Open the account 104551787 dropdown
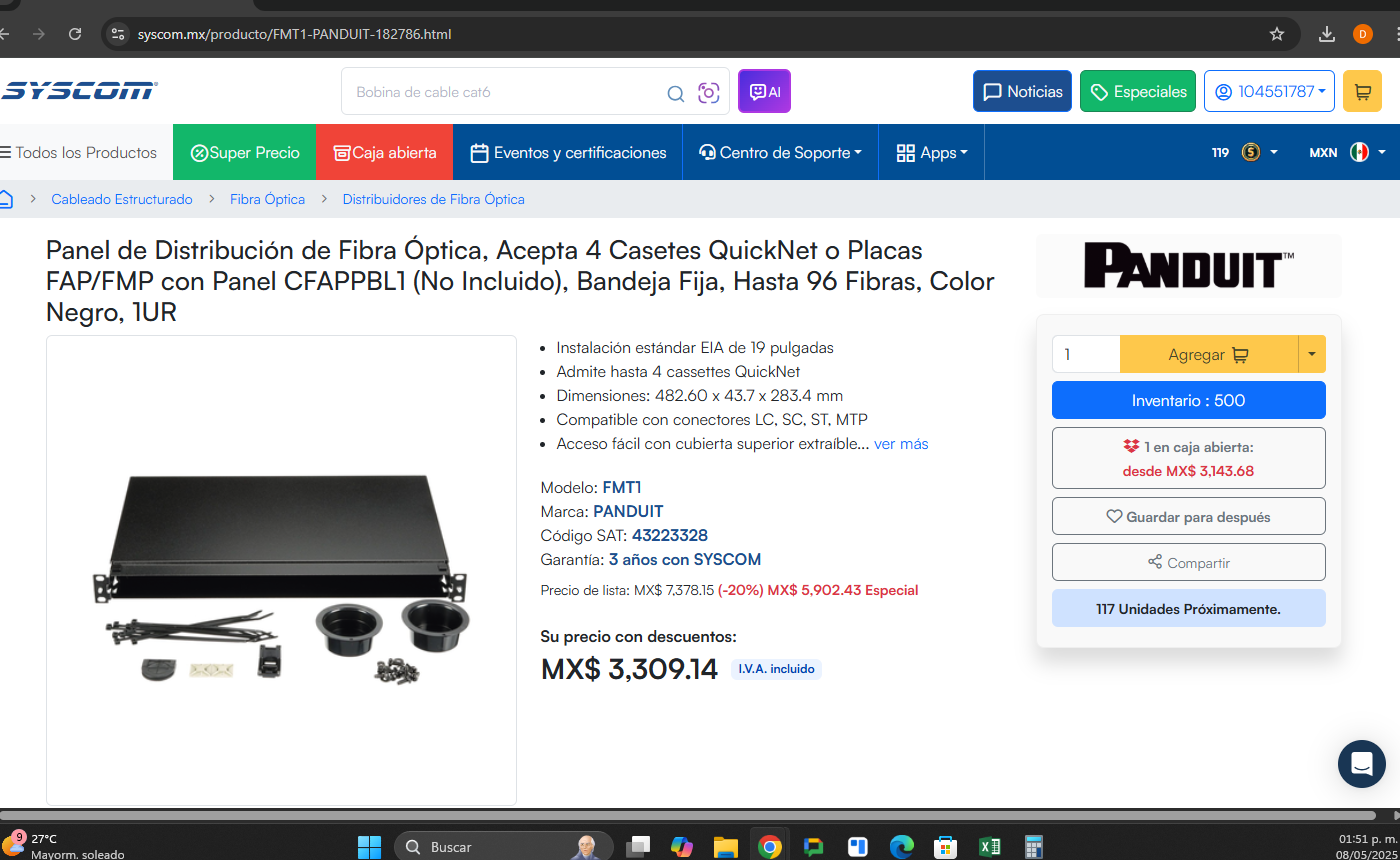1400x860 pixels. click(x=1269, y=91)
